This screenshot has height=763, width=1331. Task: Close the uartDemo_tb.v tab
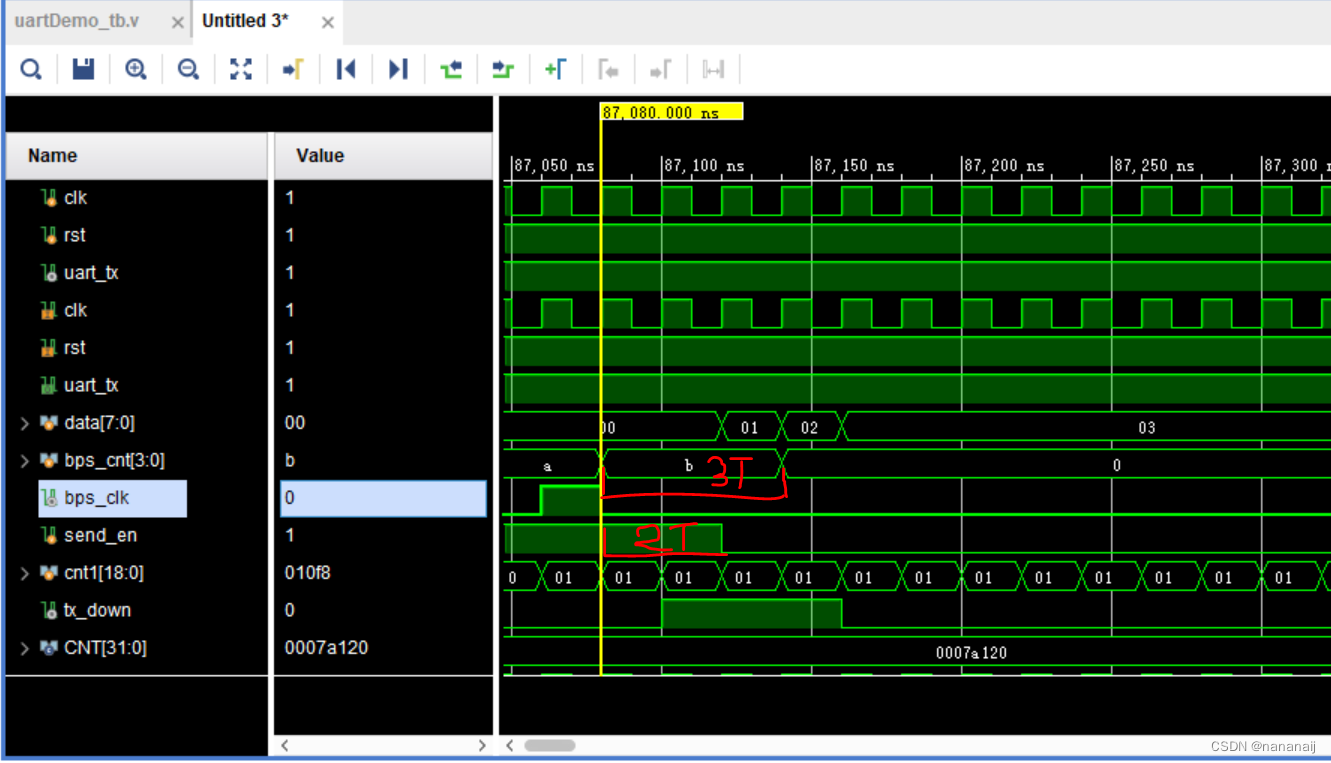coord(178,22)
